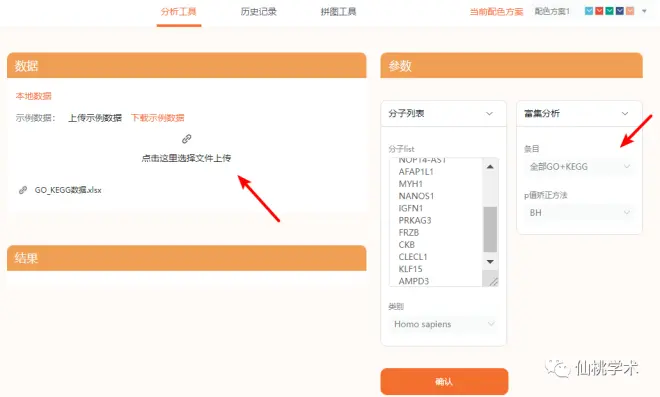Viewport: 660px width, 397px height.
Task: Switch to the 分析工具 tab
Action: [x=178, y=12]
